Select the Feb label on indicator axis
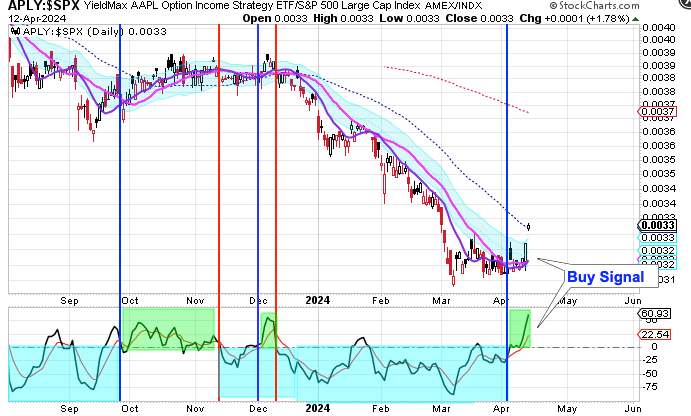The image size is (691, 416). click(382, 408)
